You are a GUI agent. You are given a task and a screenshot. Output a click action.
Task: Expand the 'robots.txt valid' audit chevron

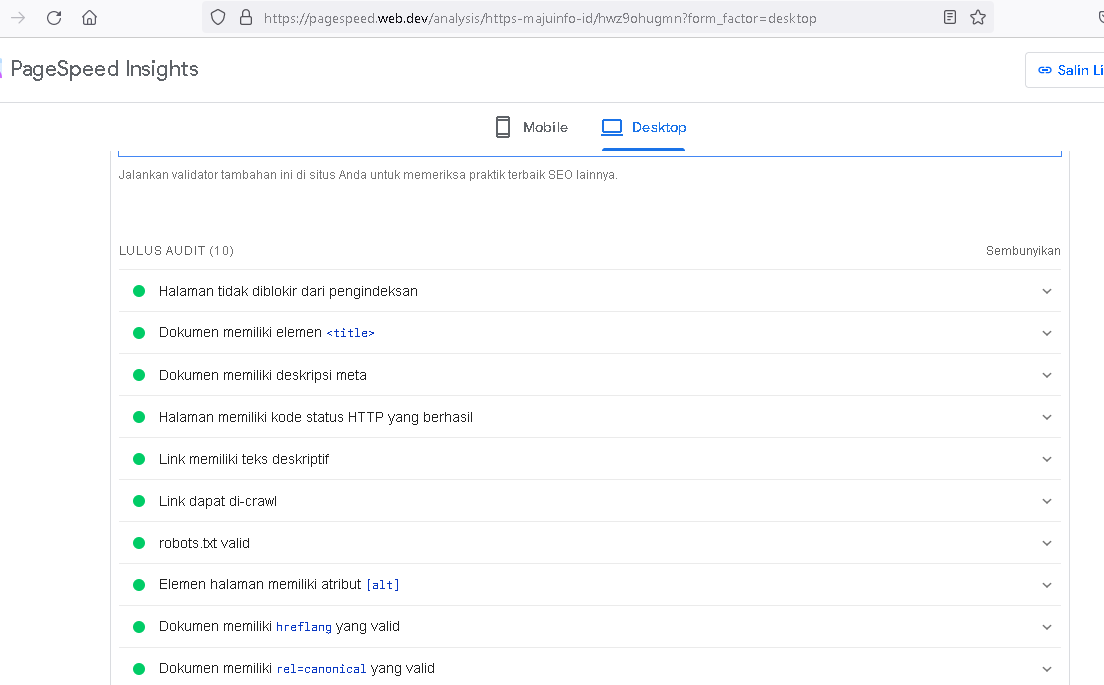[1046, 543]
